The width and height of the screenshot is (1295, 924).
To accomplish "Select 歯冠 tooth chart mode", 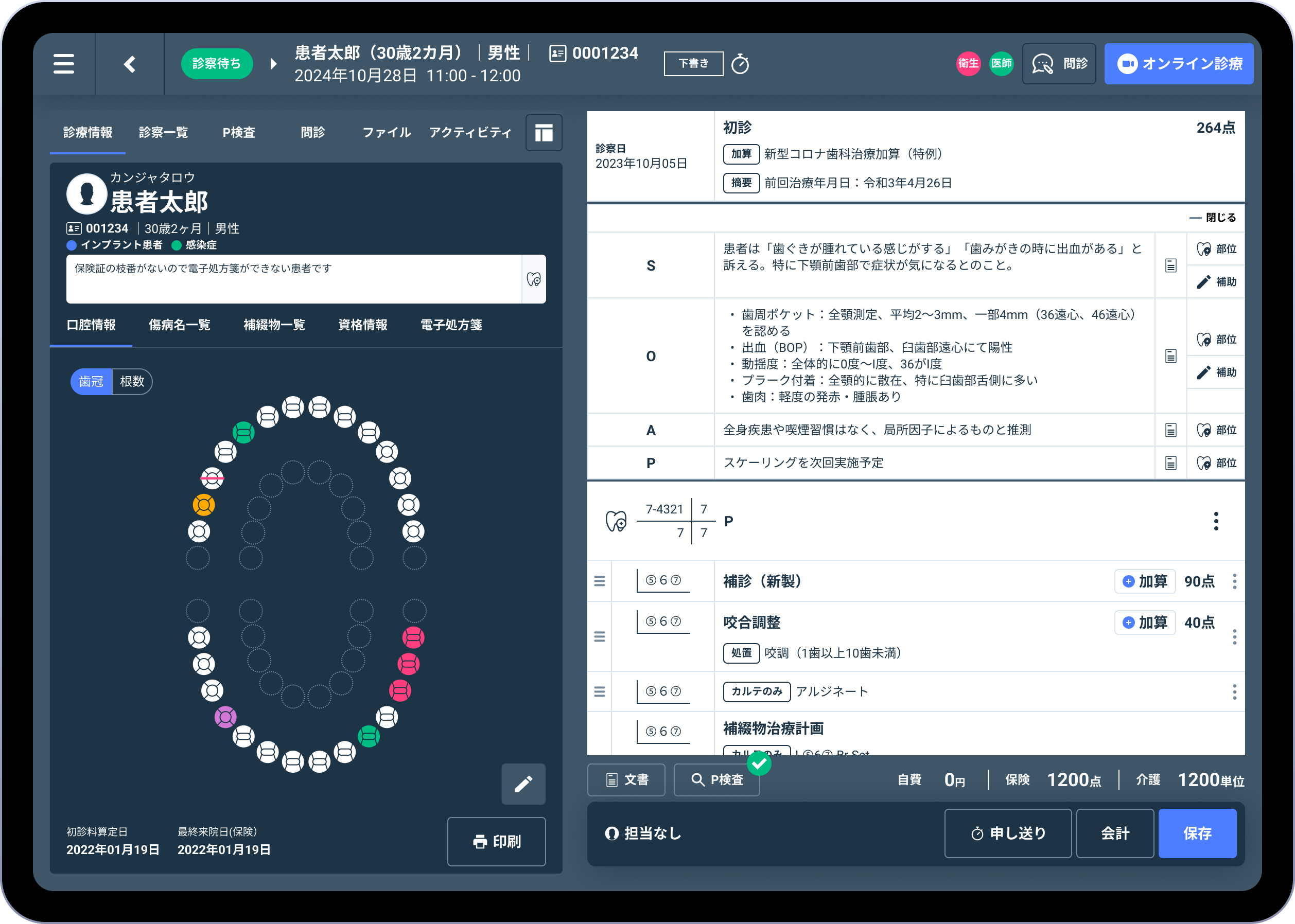I will (x=91, y=381).
